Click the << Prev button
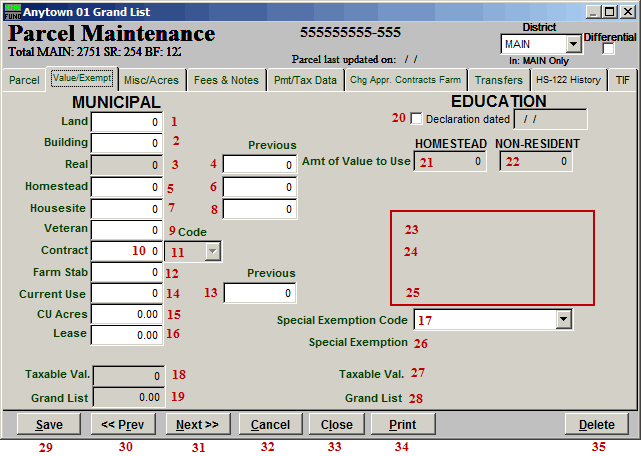The height and width of the screenshot is (456, 641). tap(124, 425)
